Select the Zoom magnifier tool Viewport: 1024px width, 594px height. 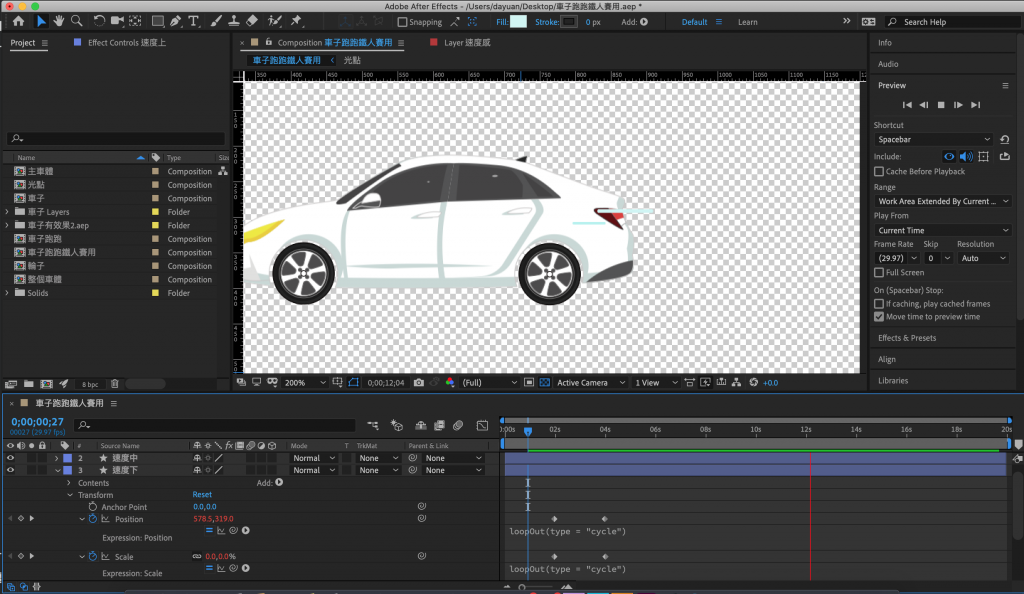77,21
